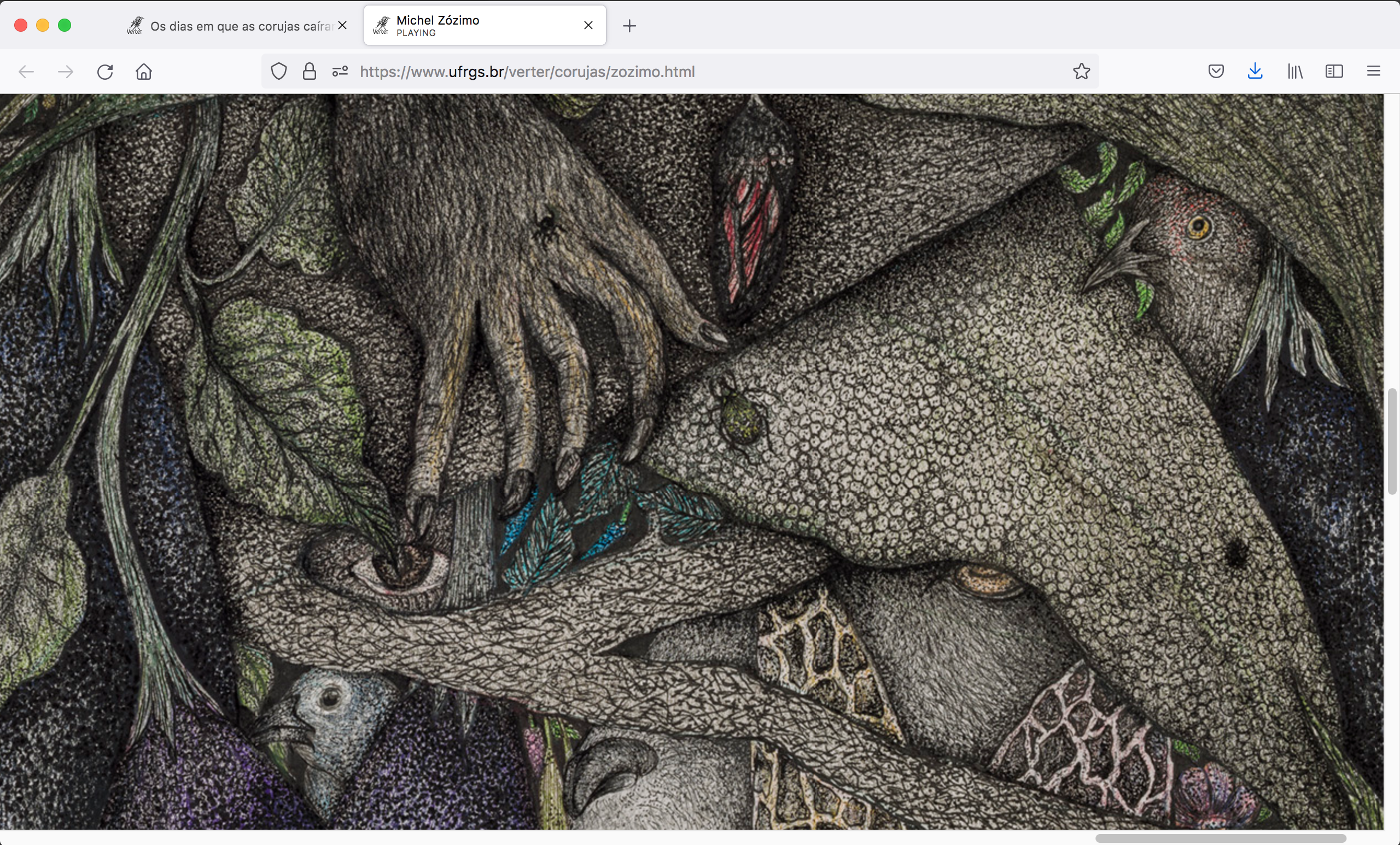
Task: Bookmark this page with the star
Action: point(1081,72)
